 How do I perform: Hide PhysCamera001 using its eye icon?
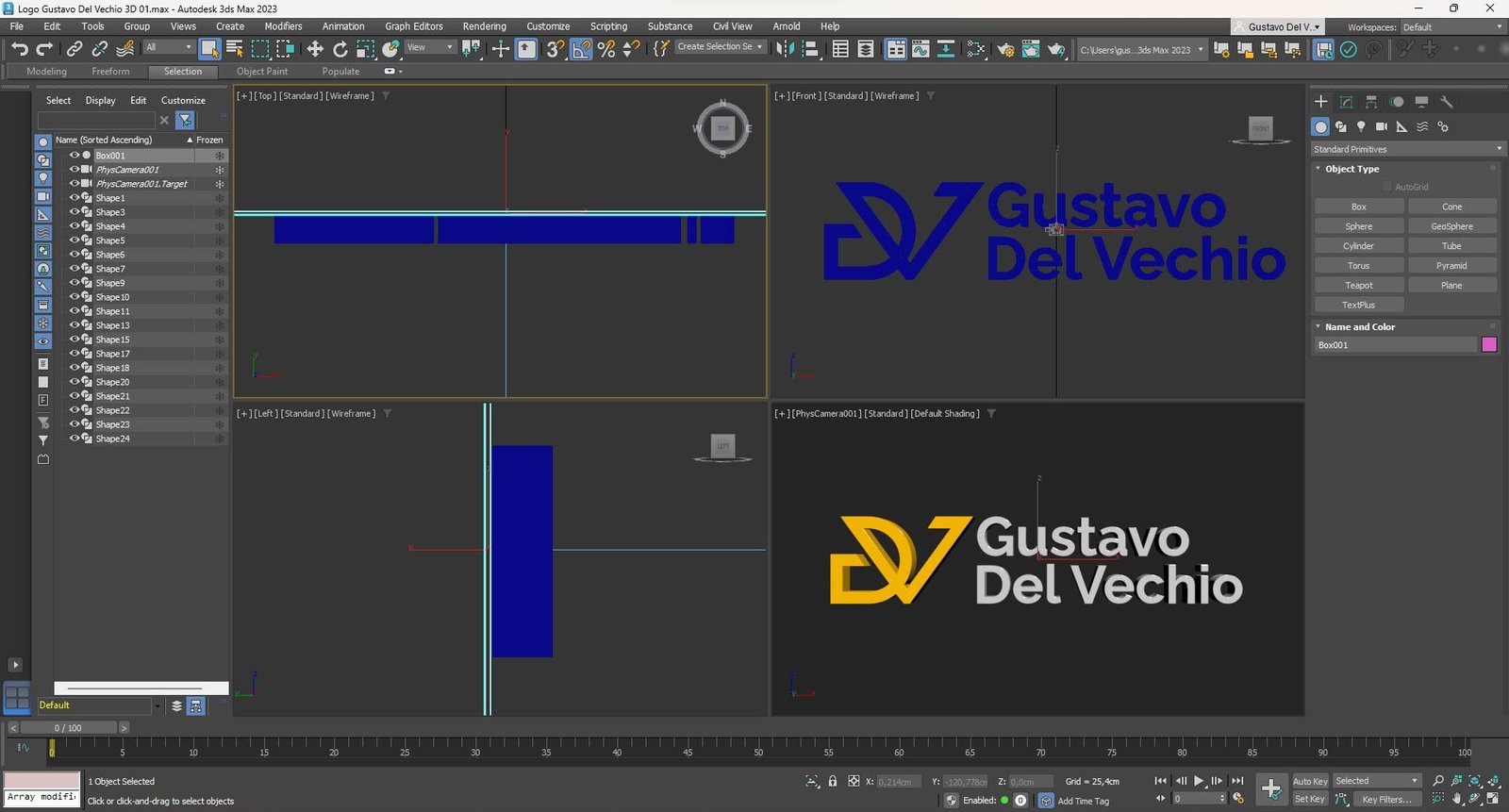(x=75, y=170)
